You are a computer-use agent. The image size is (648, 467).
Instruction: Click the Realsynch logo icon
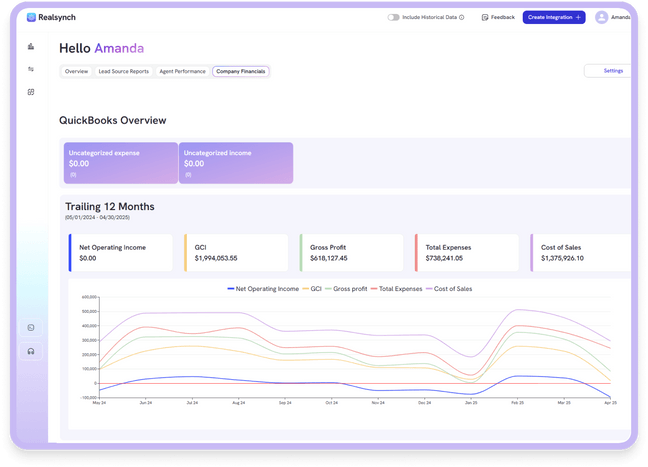pos(31,17)
